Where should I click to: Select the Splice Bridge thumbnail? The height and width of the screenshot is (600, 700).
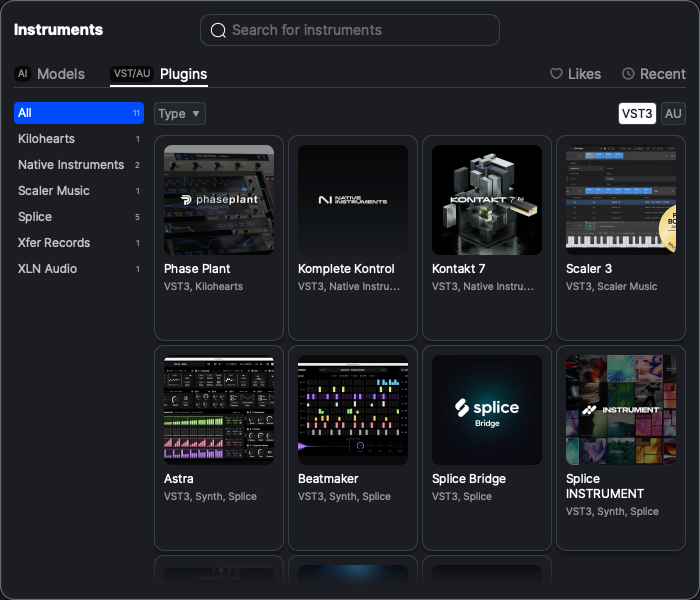click(487, 410)
